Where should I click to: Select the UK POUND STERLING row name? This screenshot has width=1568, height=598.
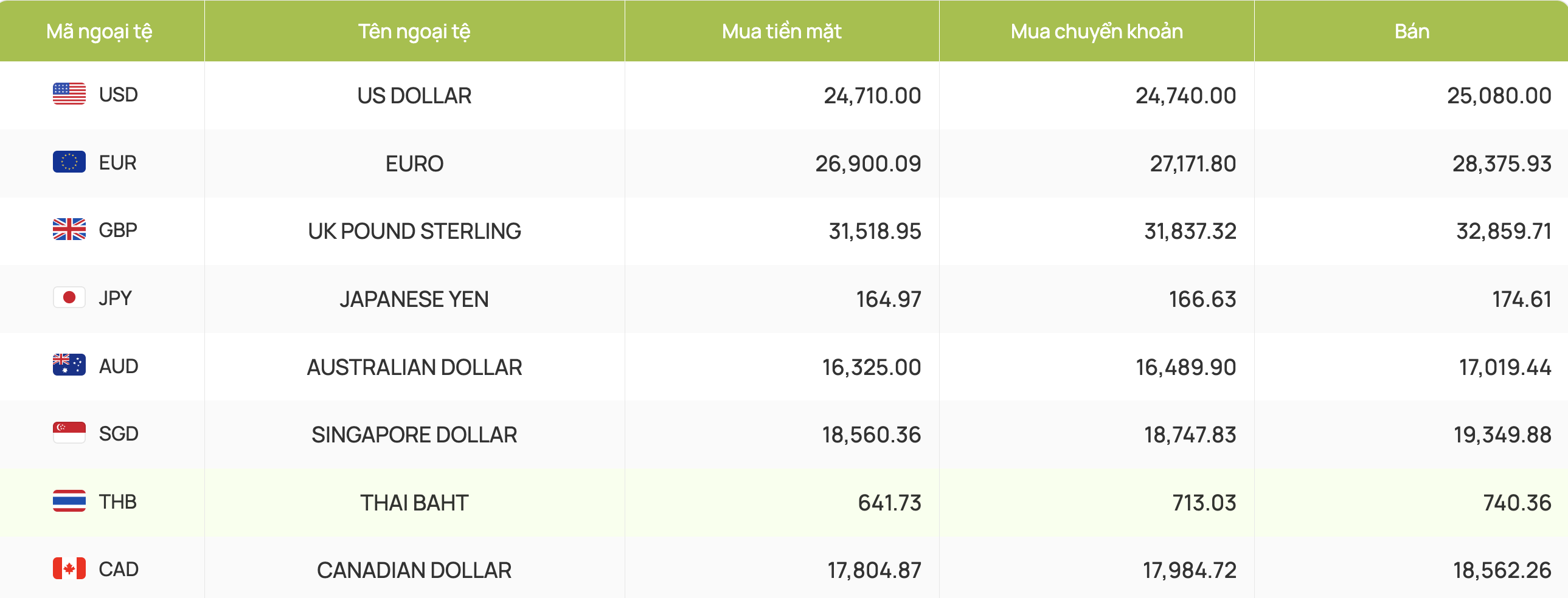(414, 231)
